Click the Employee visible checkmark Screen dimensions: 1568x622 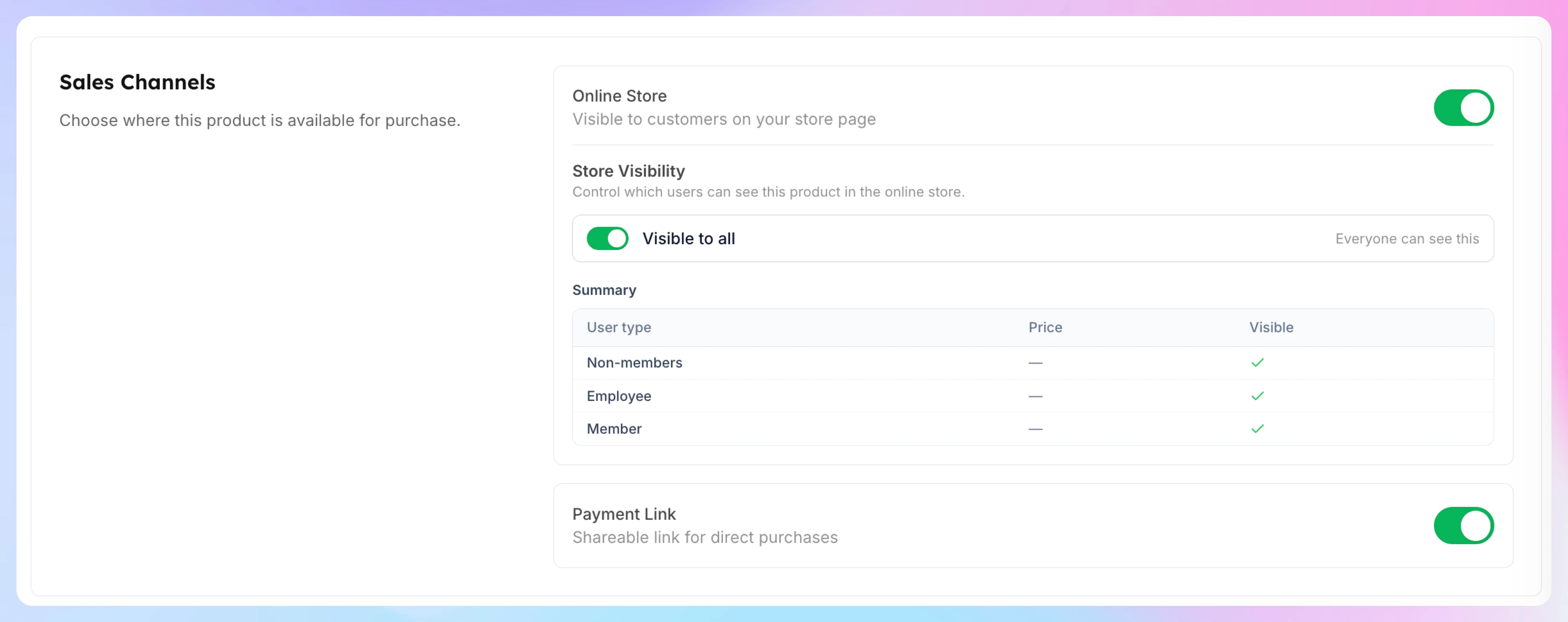1257,396
